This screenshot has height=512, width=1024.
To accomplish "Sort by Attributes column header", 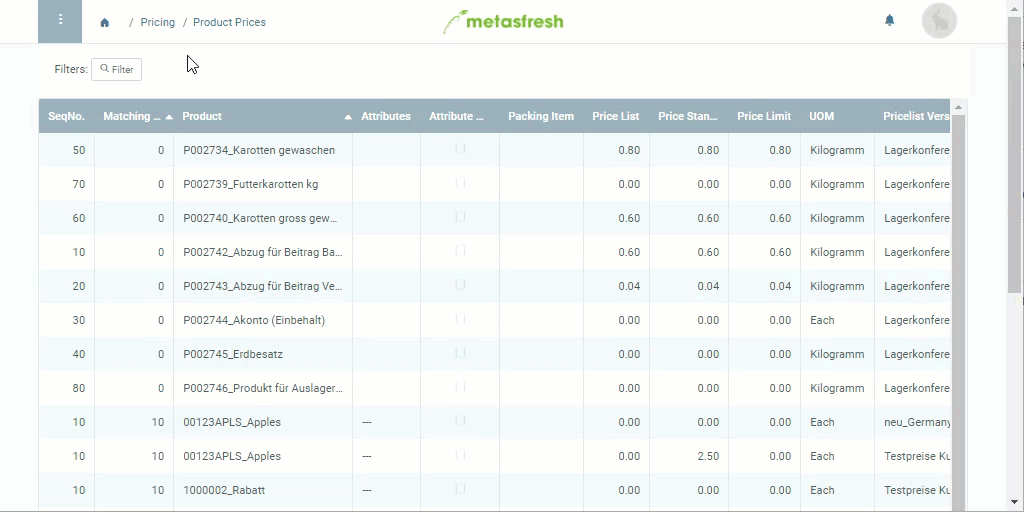I will point(386,116).
